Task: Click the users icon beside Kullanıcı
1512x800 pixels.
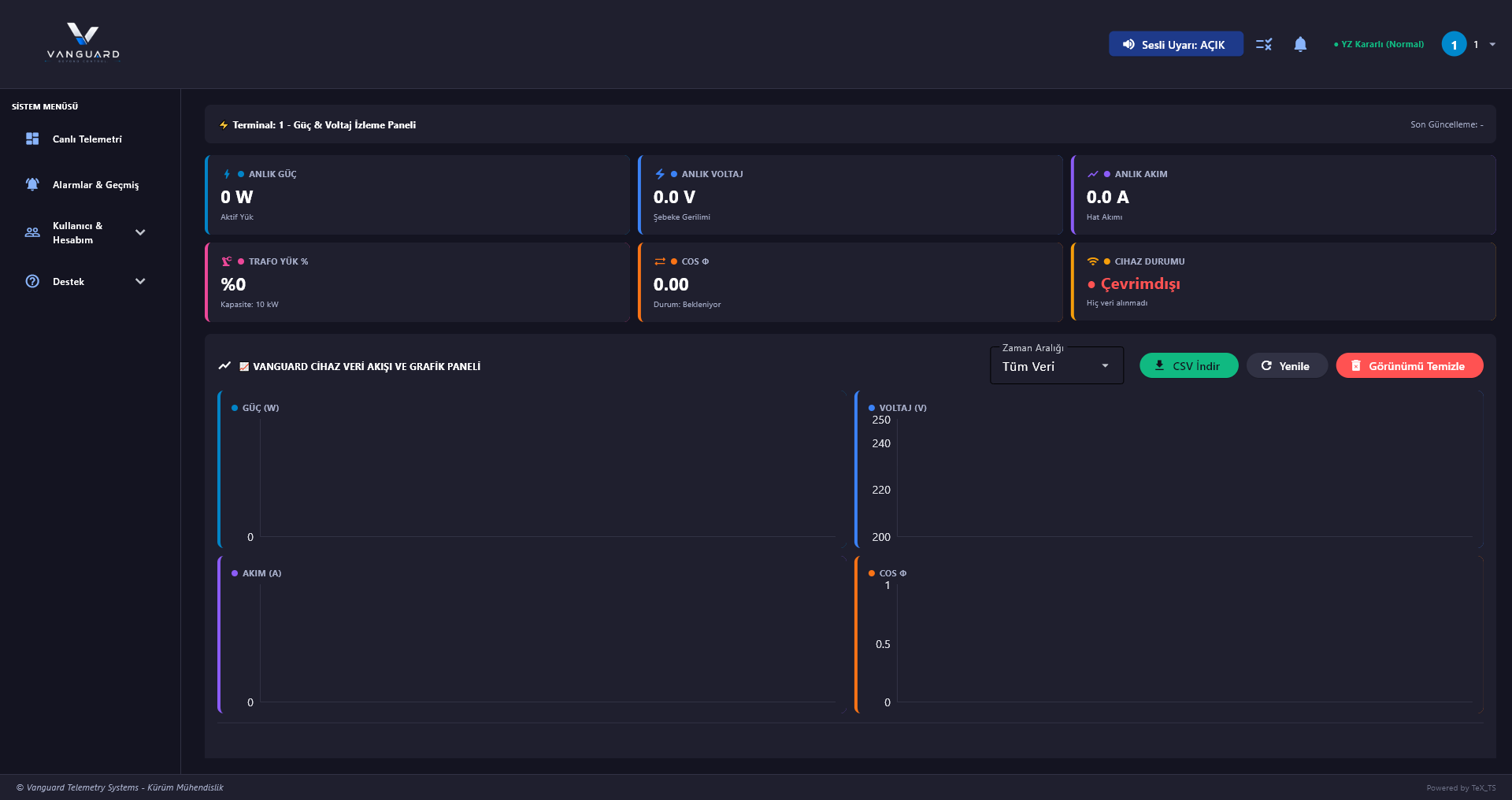Action: tap(32, 232)
